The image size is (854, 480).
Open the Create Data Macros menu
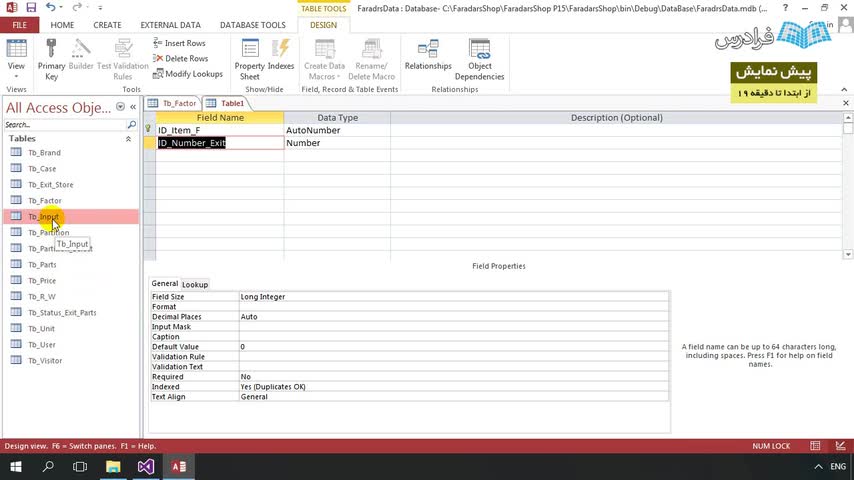325,60
